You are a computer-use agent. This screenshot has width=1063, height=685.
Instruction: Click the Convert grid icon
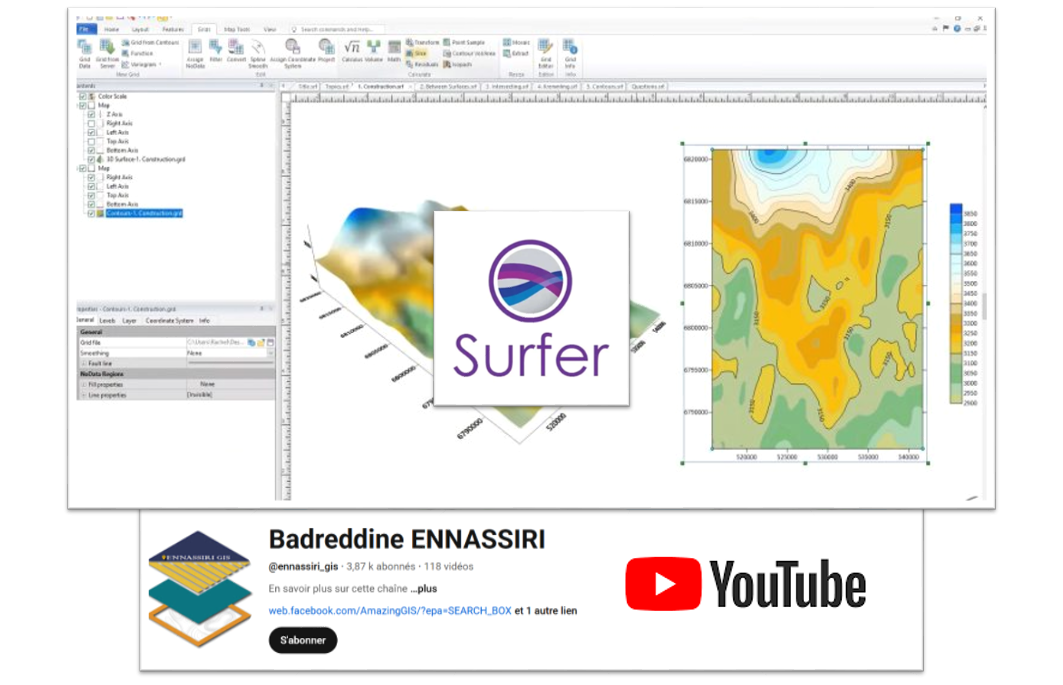tap(236, 52)
